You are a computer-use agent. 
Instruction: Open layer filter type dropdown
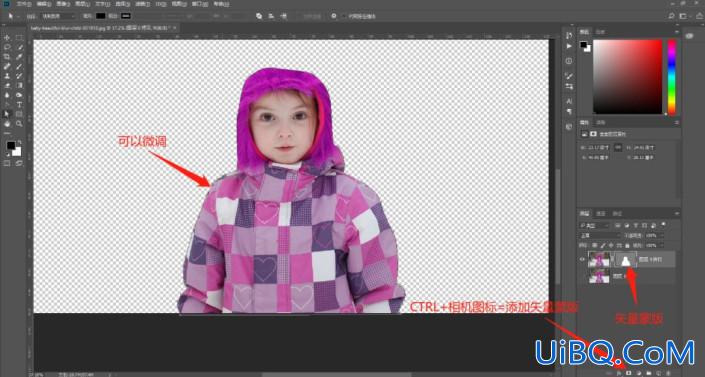tap(595, 225)
